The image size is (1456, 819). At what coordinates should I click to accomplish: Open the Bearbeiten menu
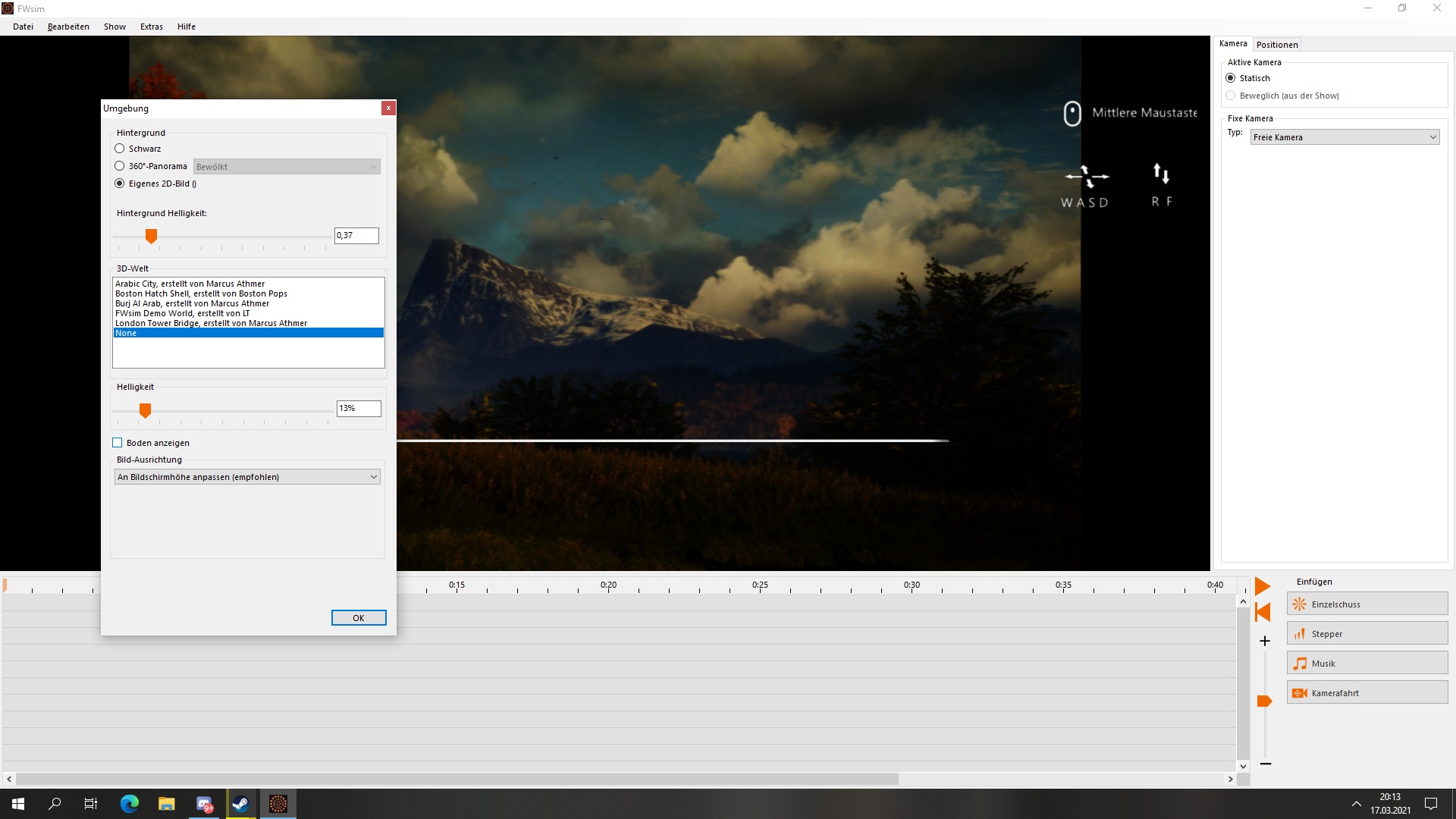tap(68, 27)
